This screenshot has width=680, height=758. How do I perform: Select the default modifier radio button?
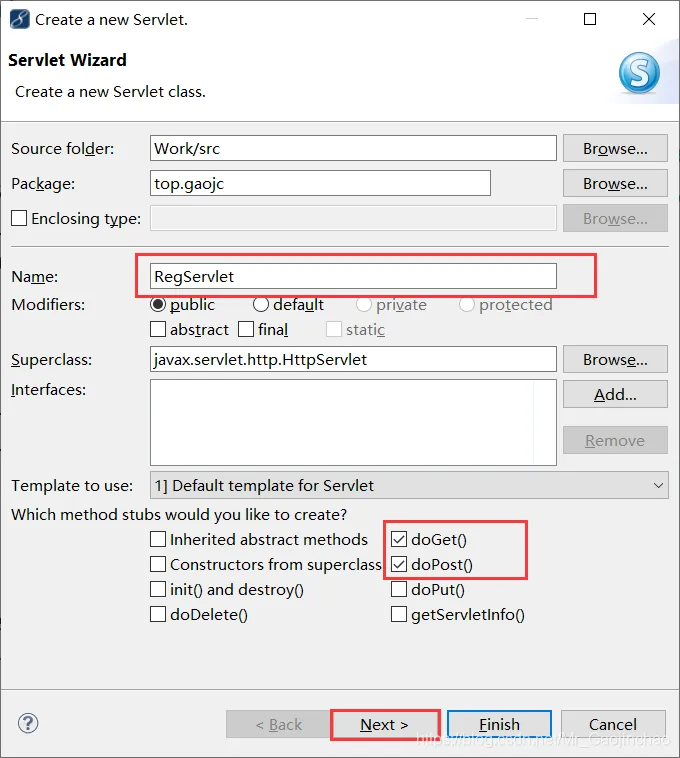tap(261, 304)
